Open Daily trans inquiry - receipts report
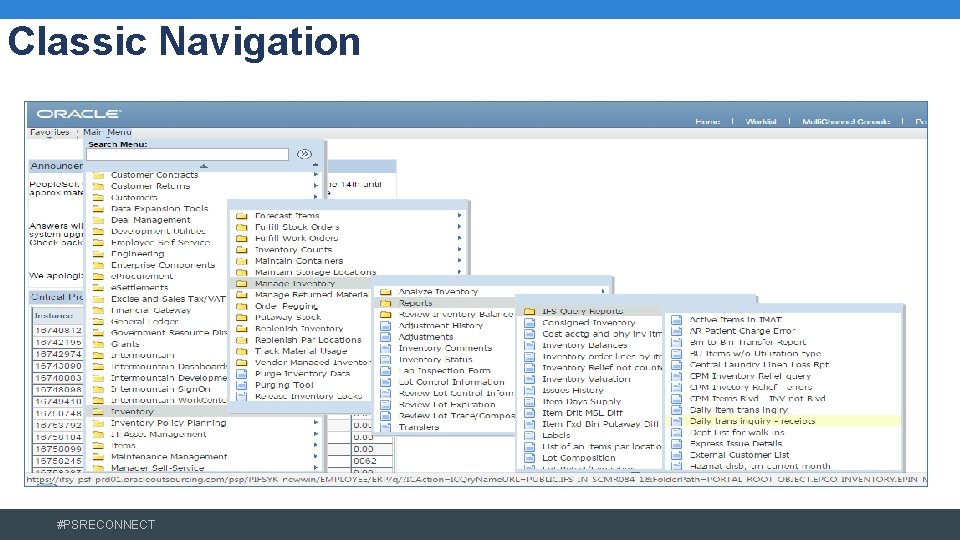 (752, 421)
